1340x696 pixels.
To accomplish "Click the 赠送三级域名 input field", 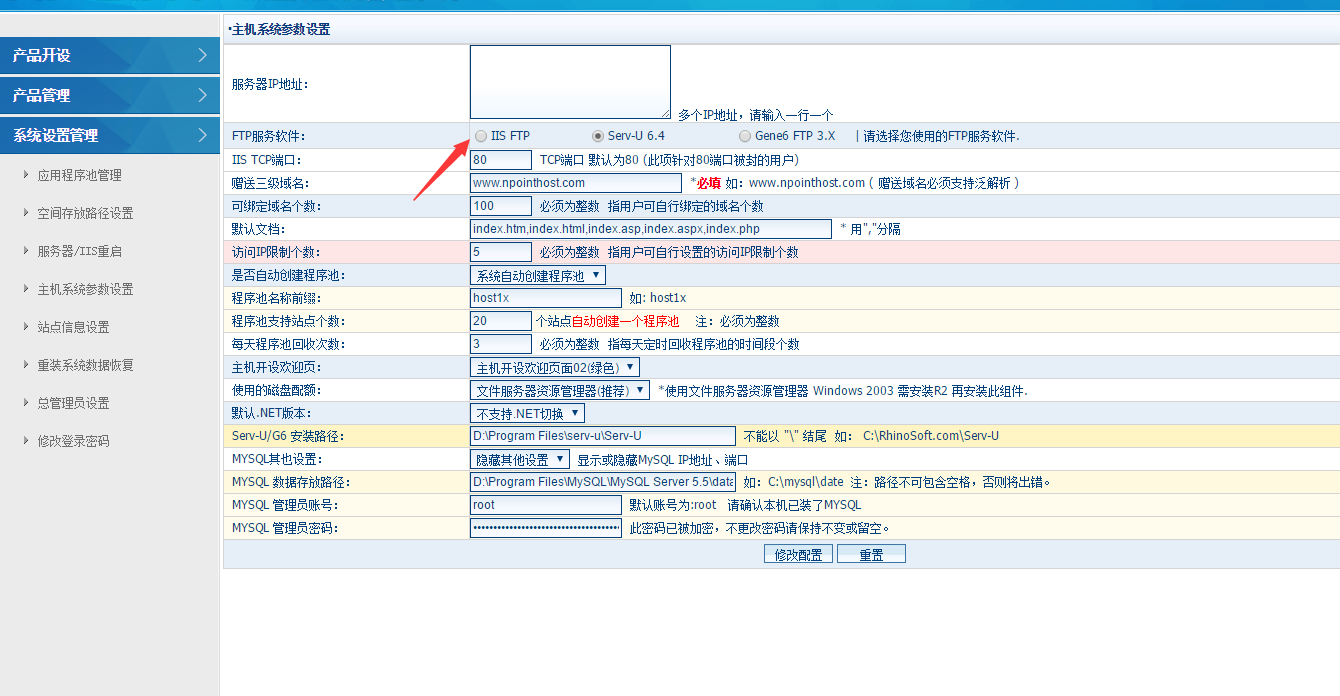I will (x=576, y=183).
